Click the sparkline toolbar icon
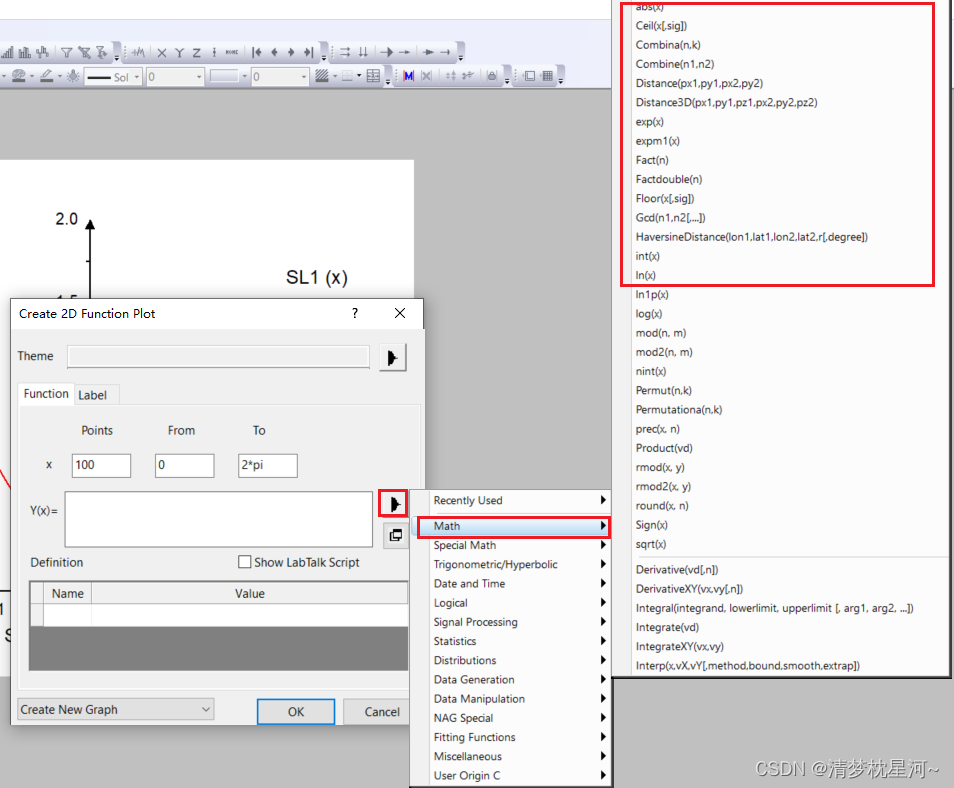The width and height of the screenshot is (954, 788). coord(139,52)
